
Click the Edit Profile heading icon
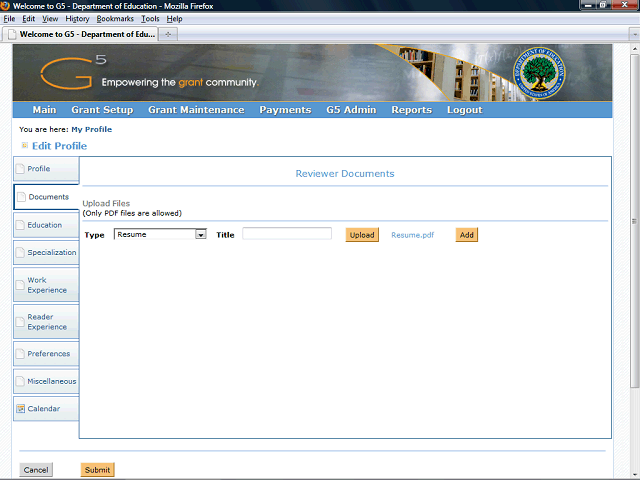pos(24,145)
